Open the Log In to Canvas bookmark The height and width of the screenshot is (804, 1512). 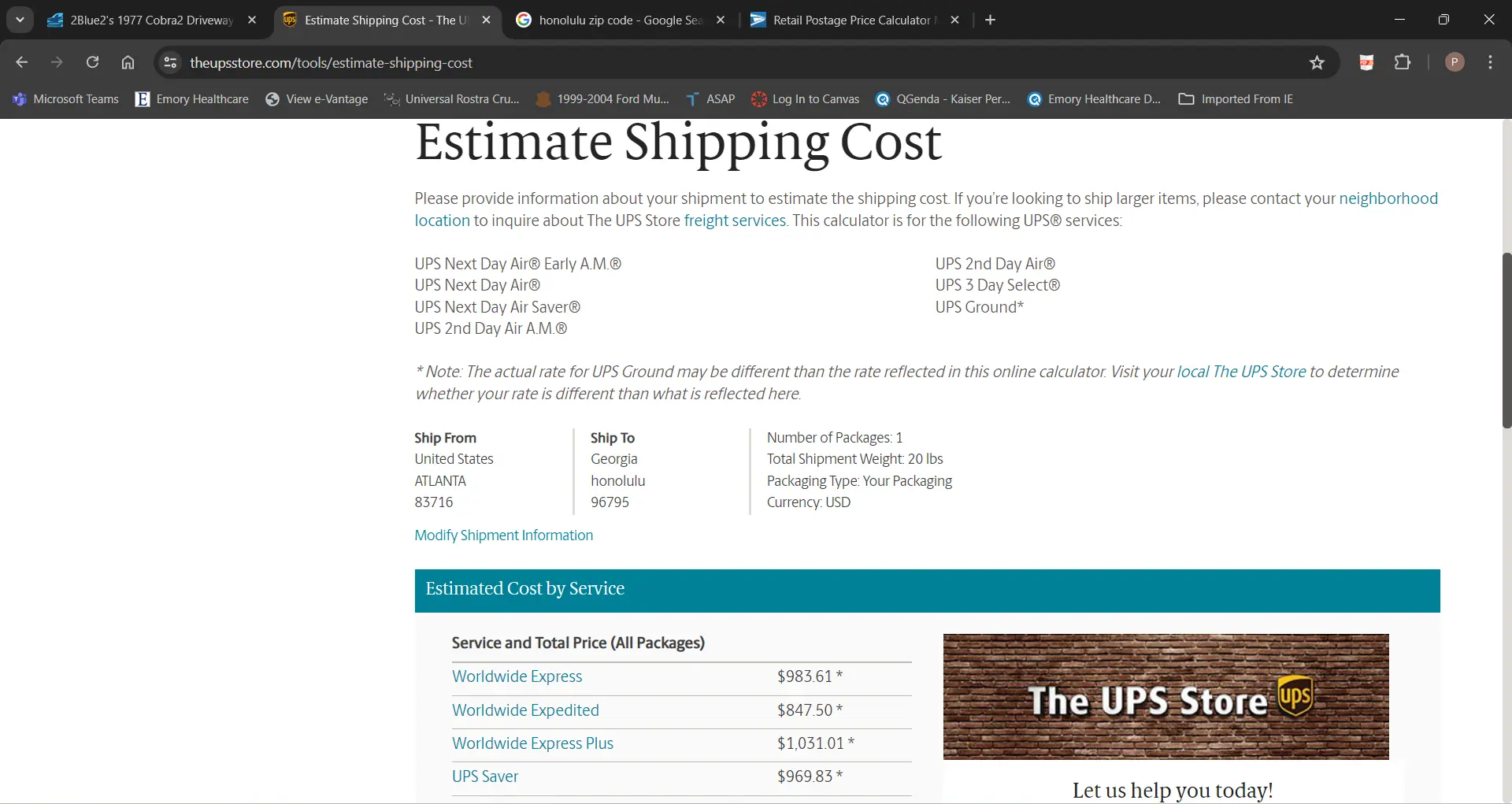806,99
